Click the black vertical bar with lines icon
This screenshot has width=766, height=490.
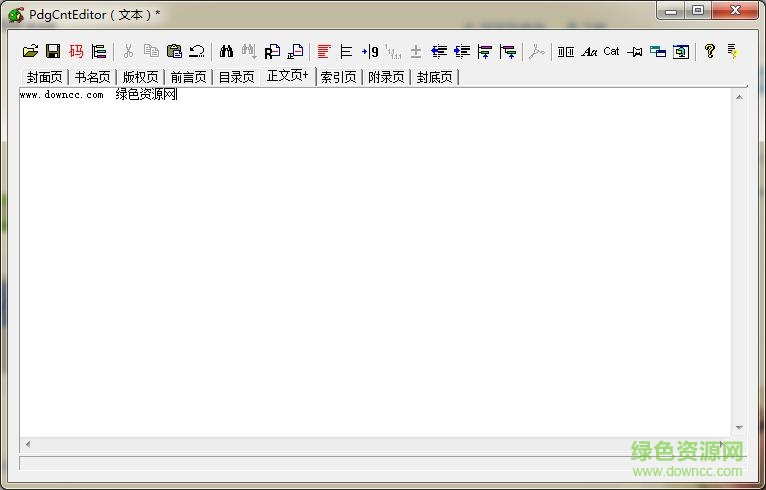coord(346,51)
